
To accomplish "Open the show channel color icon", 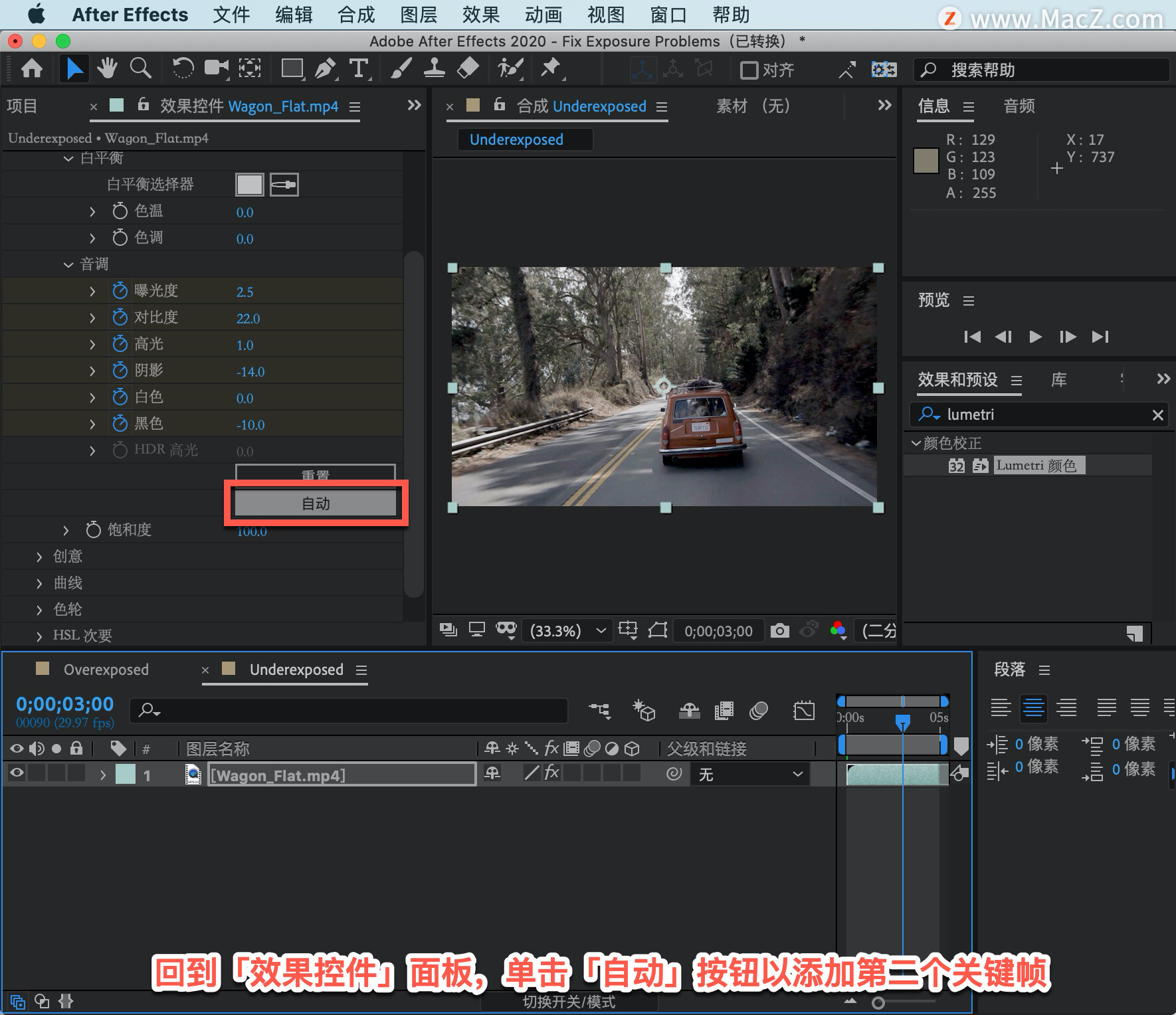I will coord(838,630).
